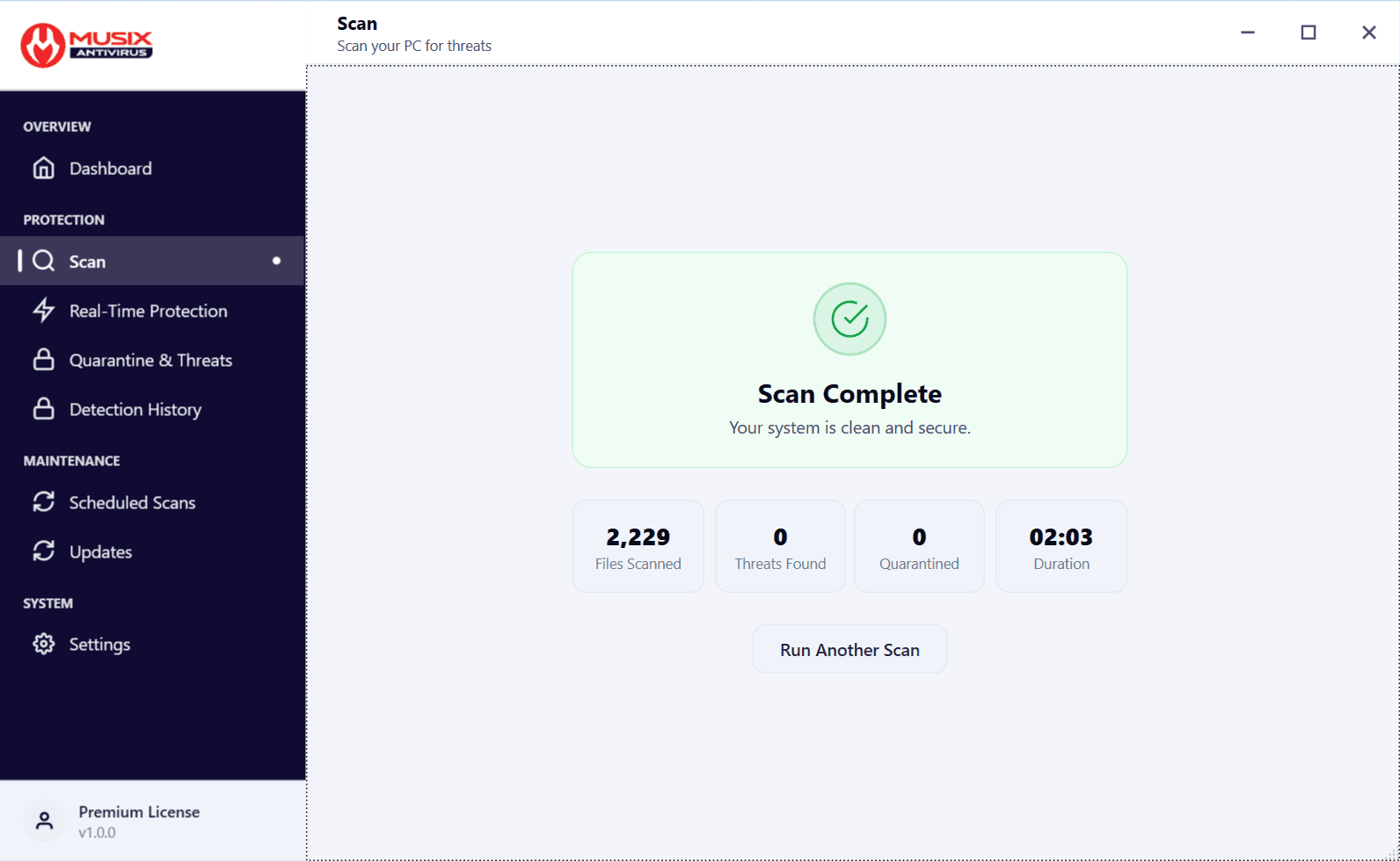
Task: Click the Dashboard home icon
Action: click(x=43, y=168)
